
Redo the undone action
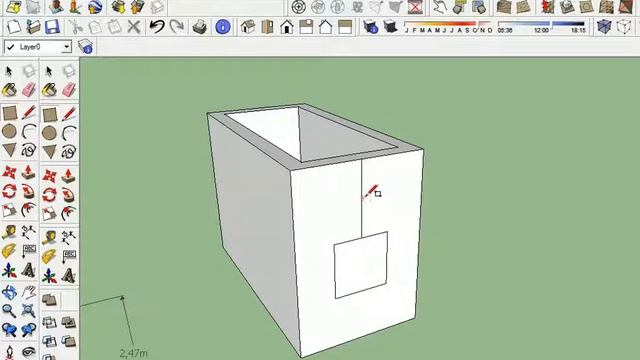point(176,27)
